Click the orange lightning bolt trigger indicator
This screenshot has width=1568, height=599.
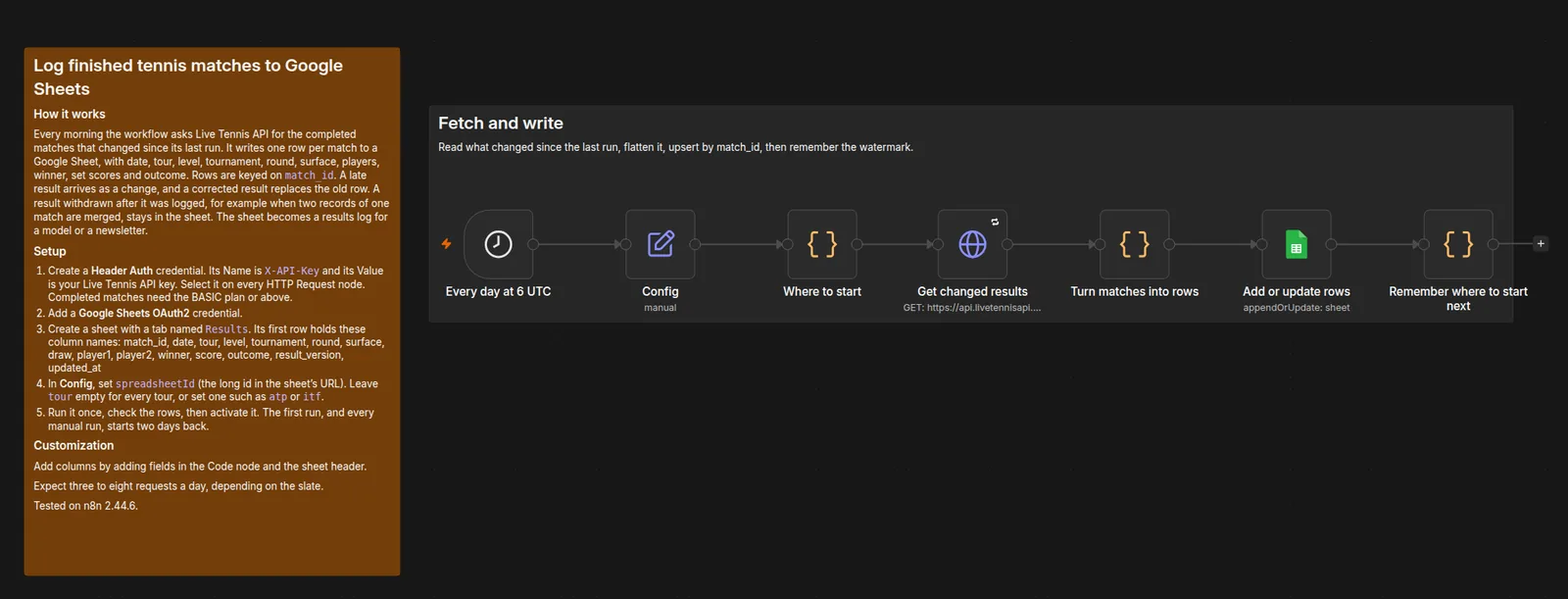coord(446,244)
